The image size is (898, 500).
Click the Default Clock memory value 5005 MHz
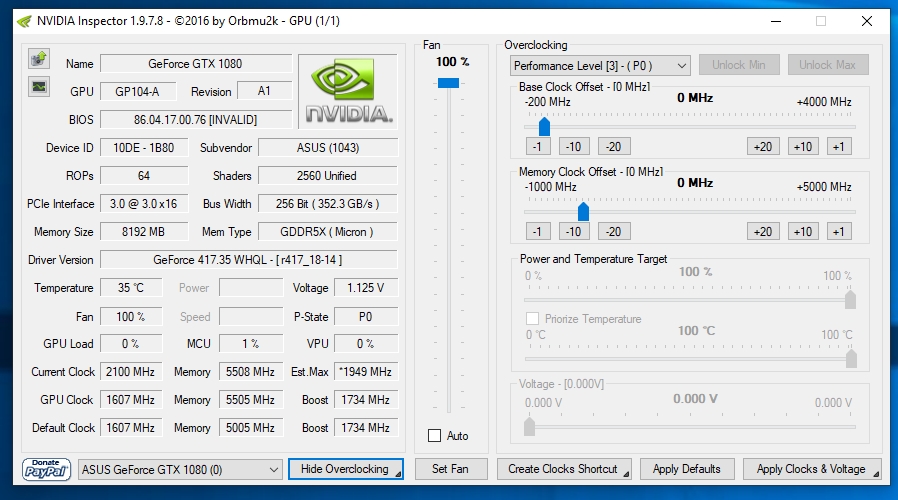251,428
